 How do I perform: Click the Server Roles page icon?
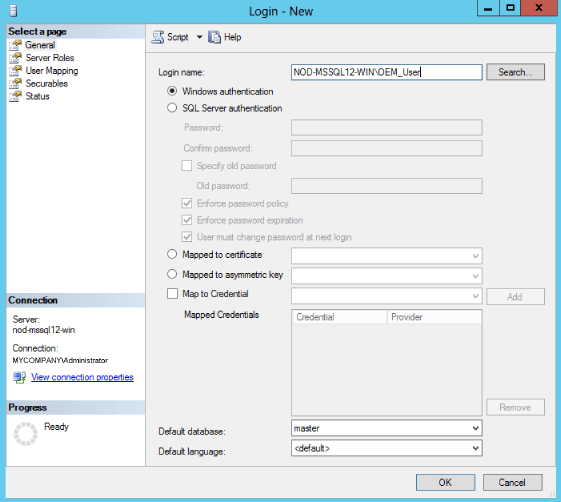[15, 58]
